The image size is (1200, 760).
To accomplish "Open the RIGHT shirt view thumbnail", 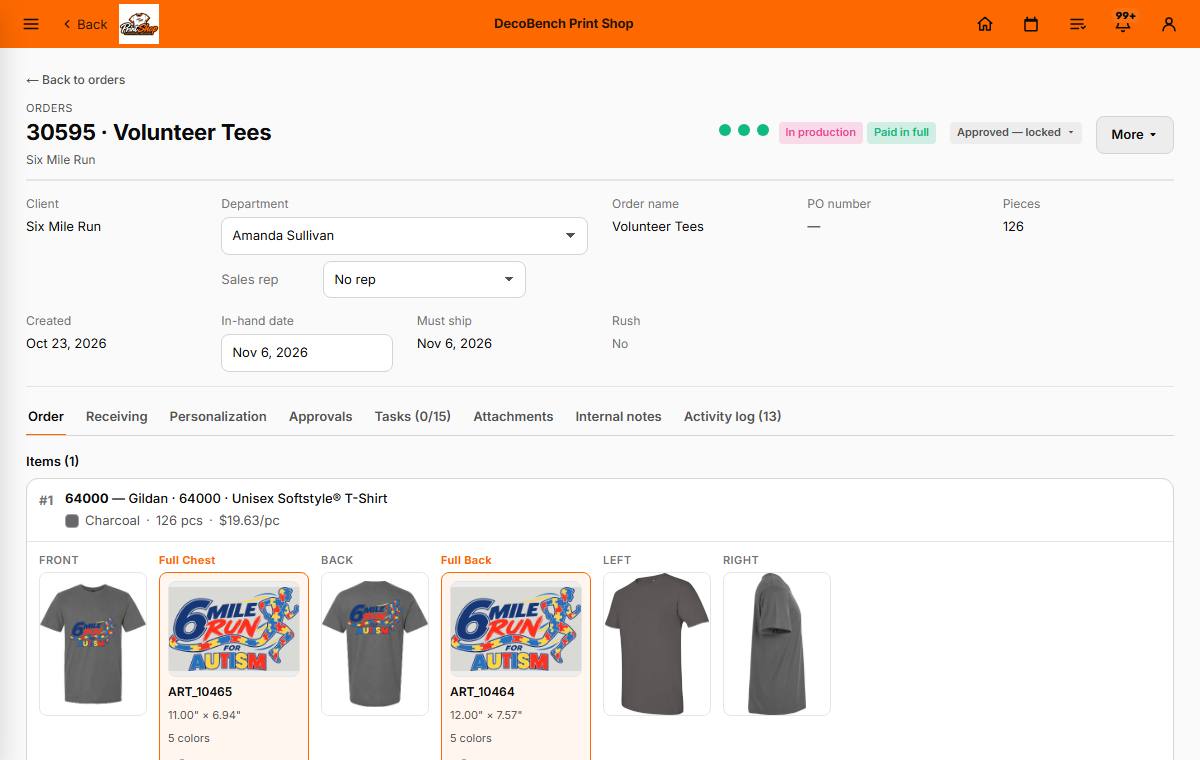I will [777, 644].
